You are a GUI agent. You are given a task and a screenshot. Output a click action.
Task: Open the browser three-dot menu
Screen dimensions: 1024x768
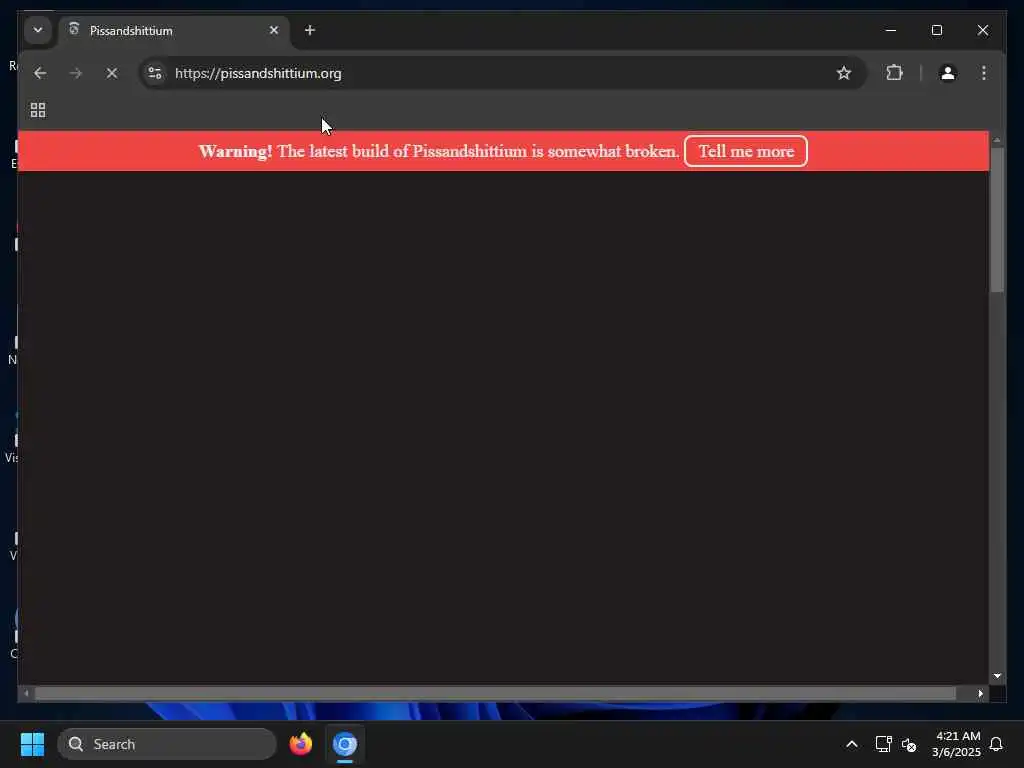(x=984, y=73)
